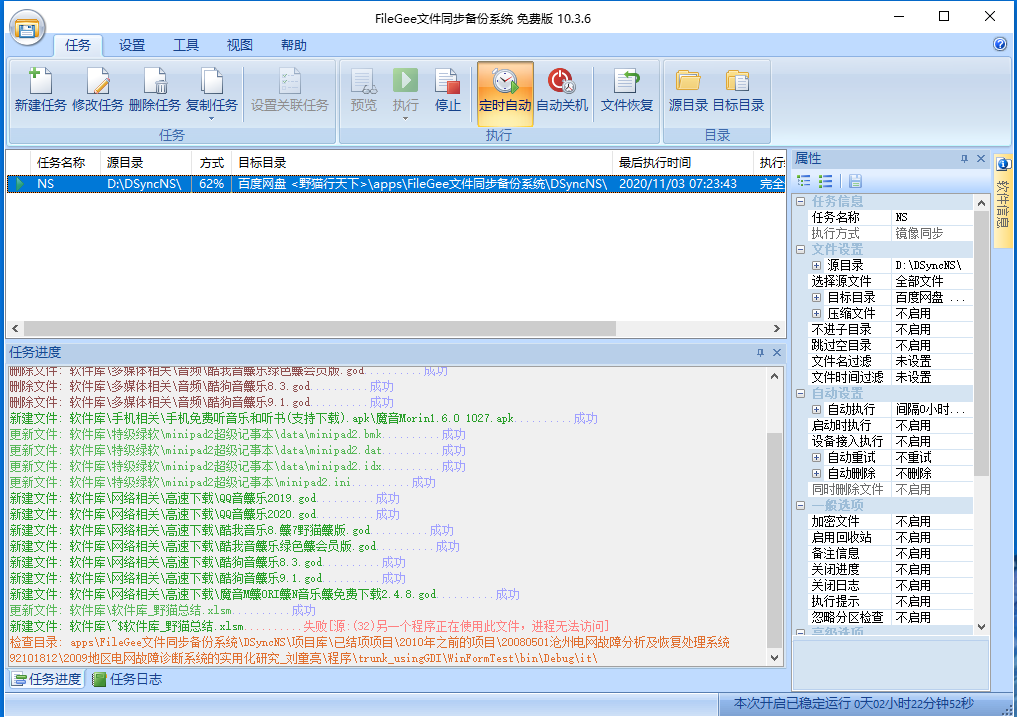Switch to the 工具 ribbon tab
The width and height of the screenshot is (1017, 717).
pyautogui.click(x=185, y=45)
